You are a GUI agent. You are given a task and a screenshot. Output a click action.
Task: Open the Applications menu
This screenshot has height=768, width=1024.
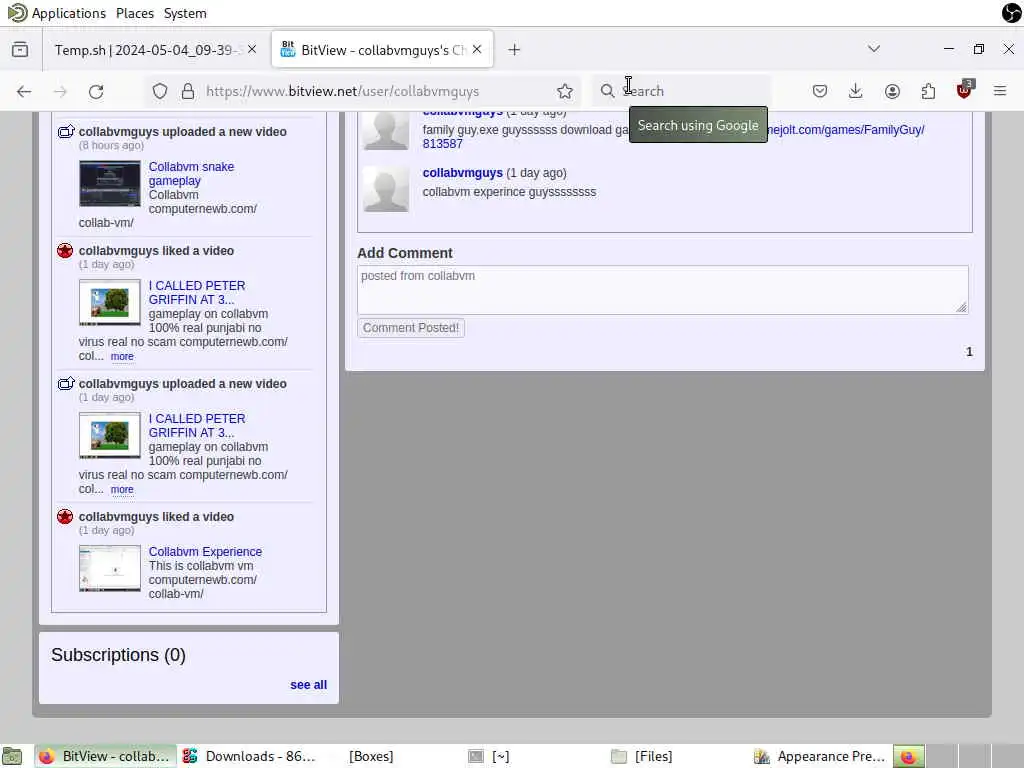pos(56,13)
